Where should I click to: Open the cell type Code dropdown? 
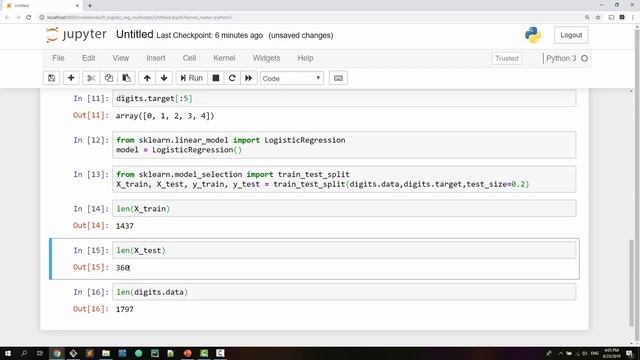[292, 78]
